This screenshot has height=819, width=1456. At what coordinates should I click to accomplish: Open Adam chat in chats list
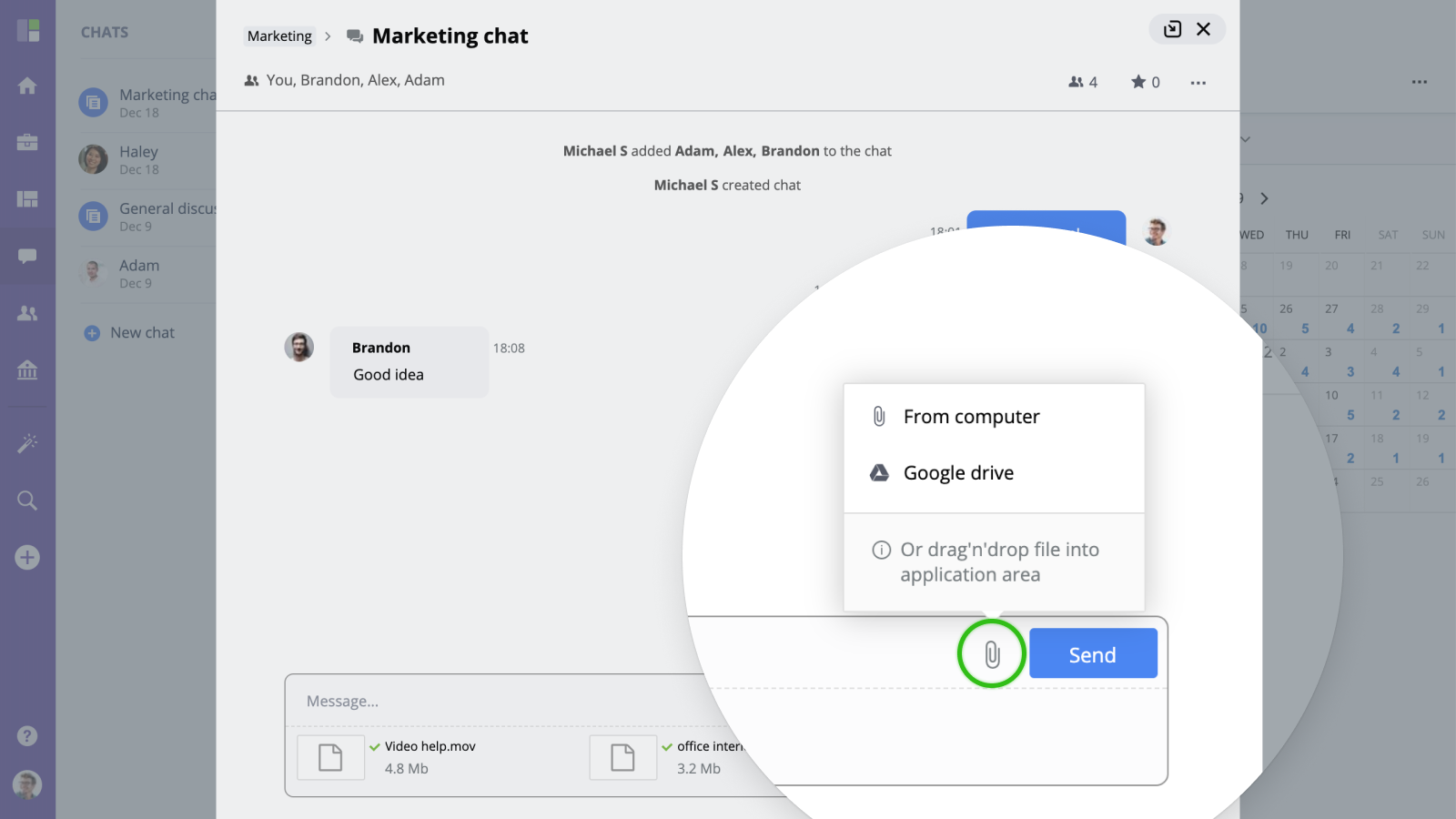point(147,273)
